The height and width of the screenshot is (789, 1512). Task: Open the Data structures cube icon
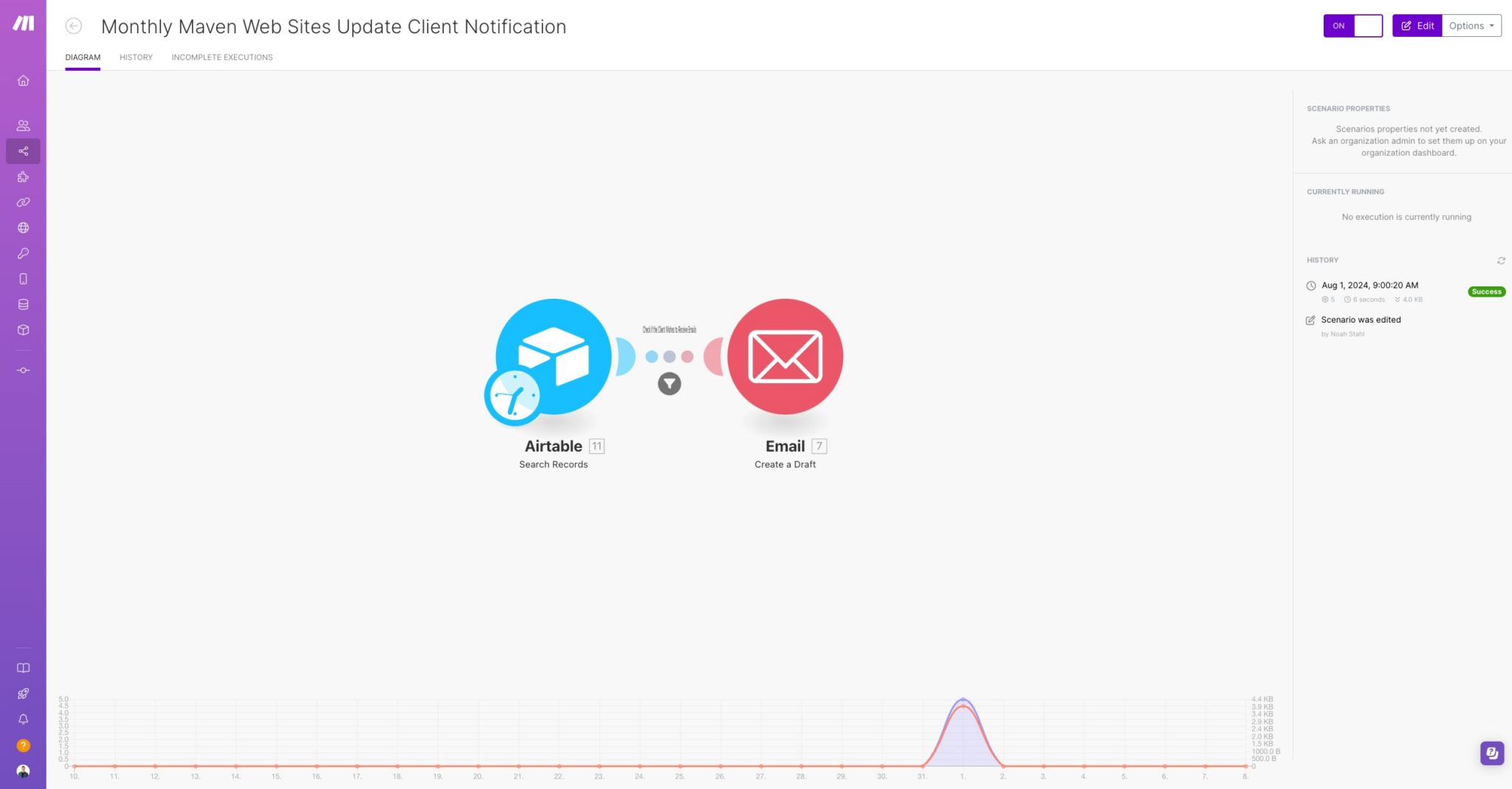[x=23, y=330]
